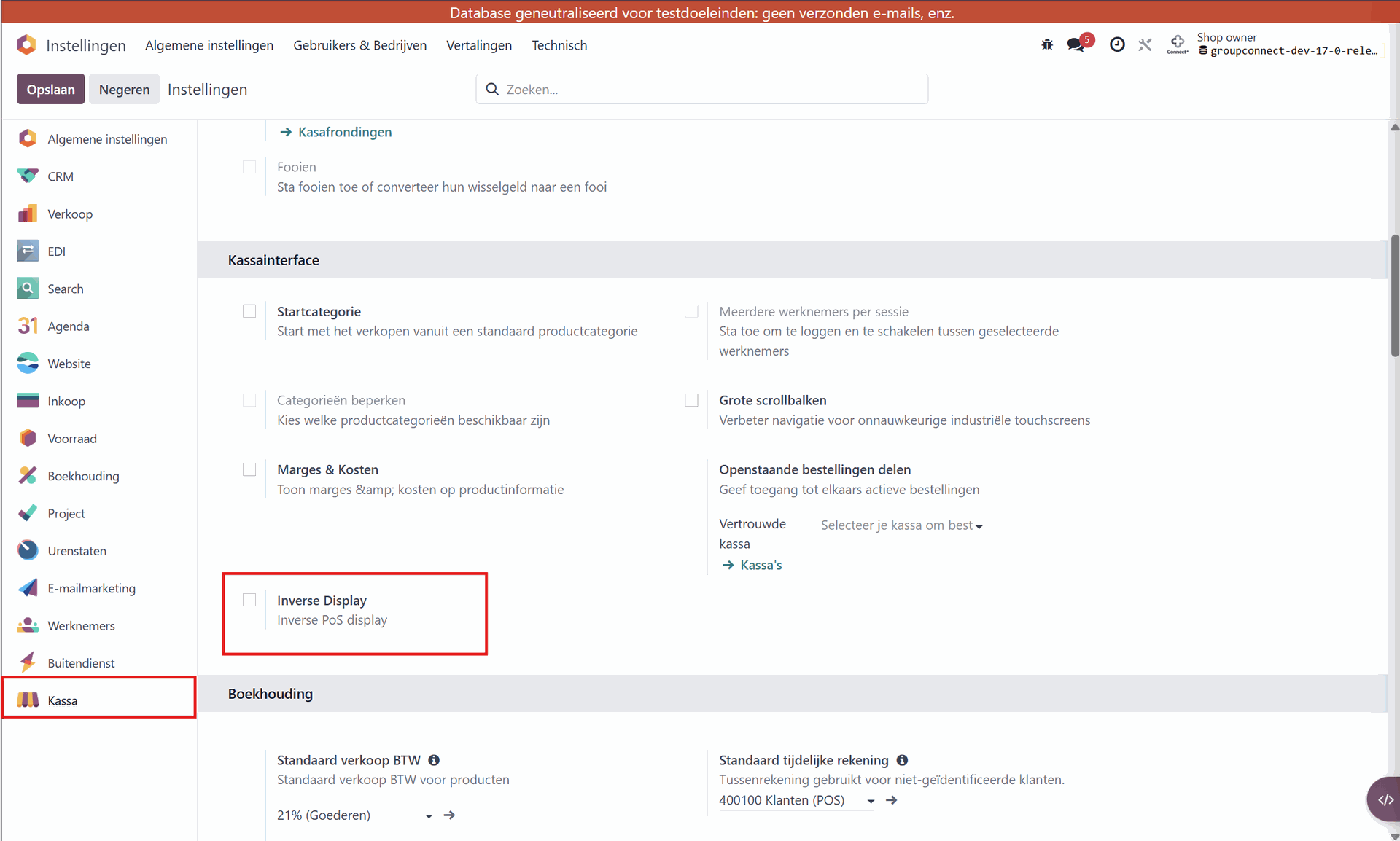This screenshot has width=1400, height=841.
Task: Open the Urenstaten sidebar section
Action: tap(77, 551)
